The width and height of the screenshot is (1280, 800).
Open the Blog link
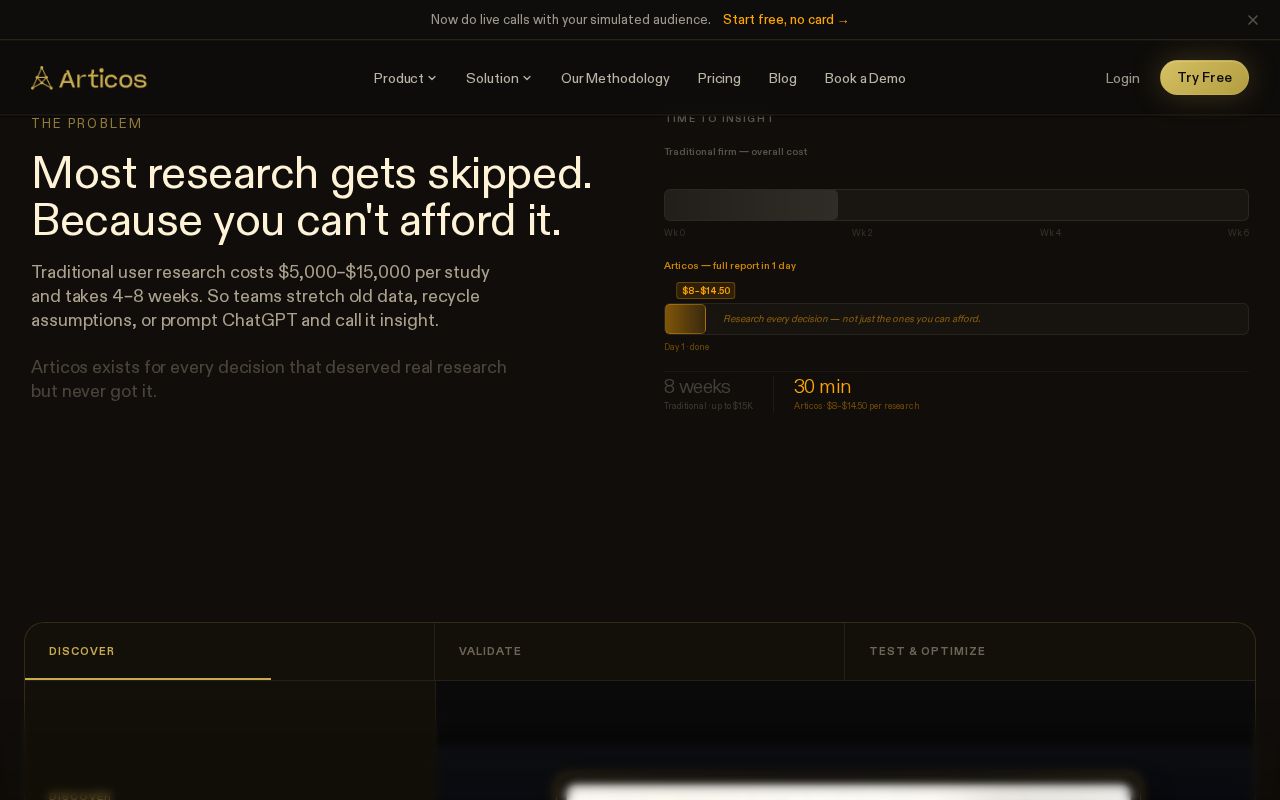click(782, 78)
